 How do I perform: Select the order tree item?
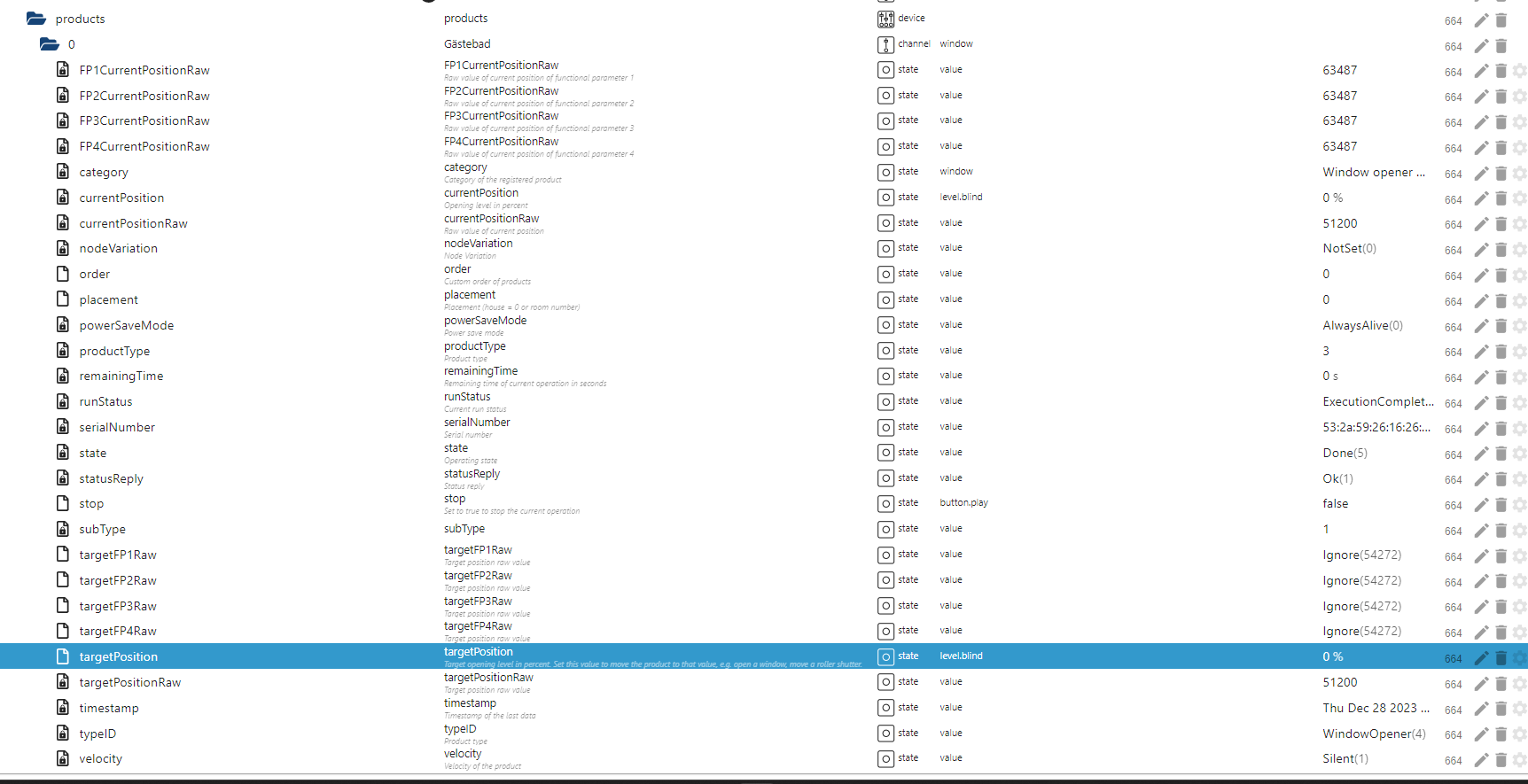coord(95,274)
